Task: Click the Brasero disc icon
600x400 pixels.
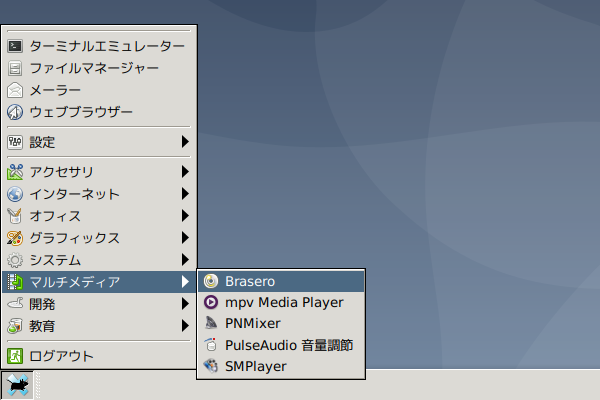Action: 211,281
